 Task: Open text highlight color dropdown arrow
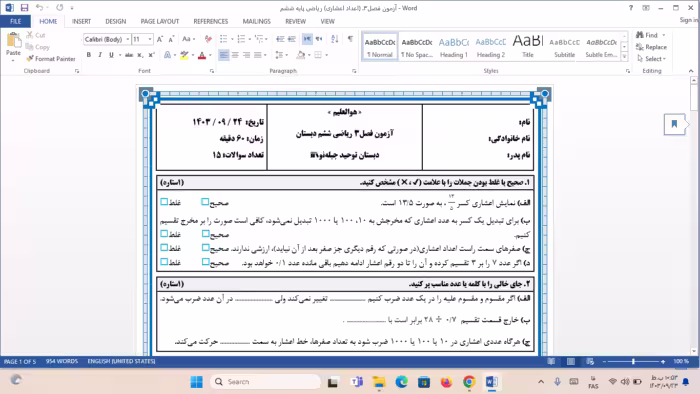coord(192,55)
